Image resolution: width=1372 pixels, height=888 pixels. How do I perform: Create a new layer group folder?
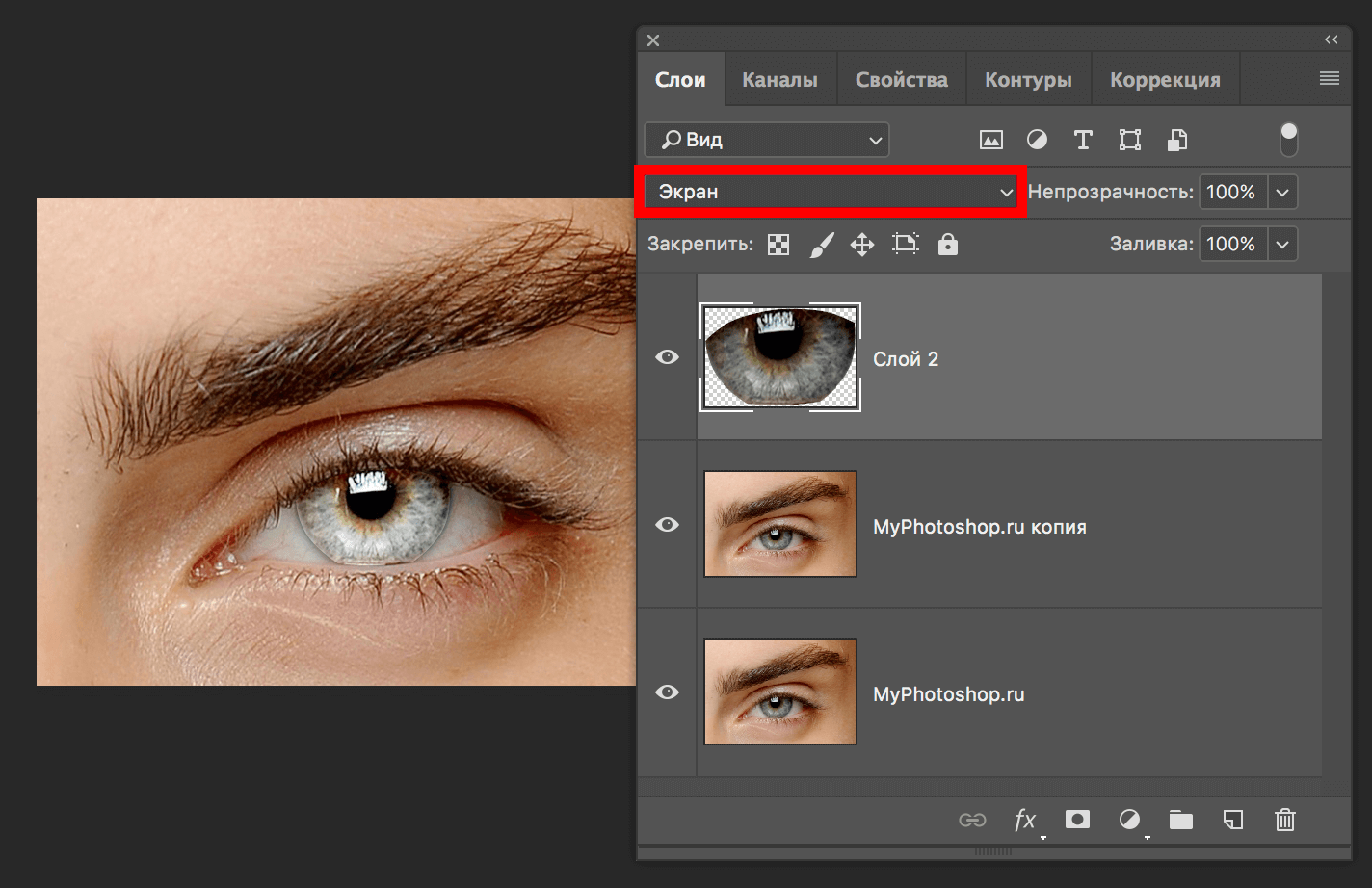(1180, 820)
